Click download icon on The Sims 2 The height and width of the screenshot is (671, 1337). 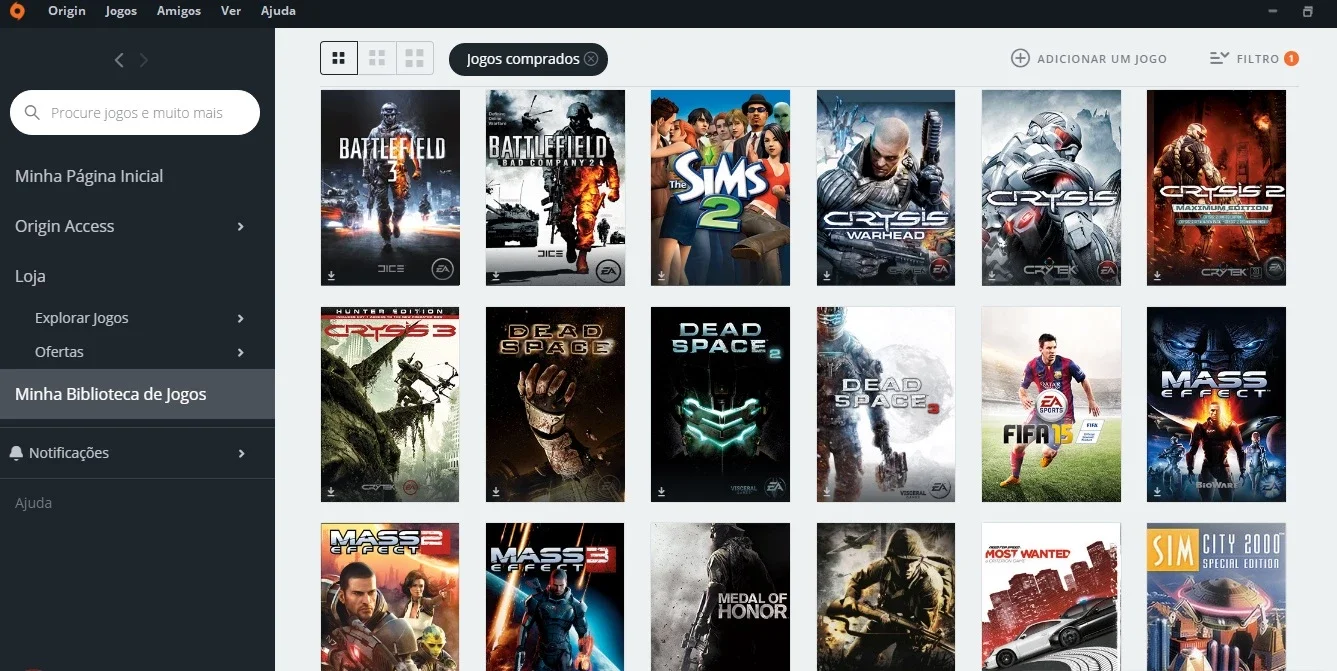coord(661,274)
